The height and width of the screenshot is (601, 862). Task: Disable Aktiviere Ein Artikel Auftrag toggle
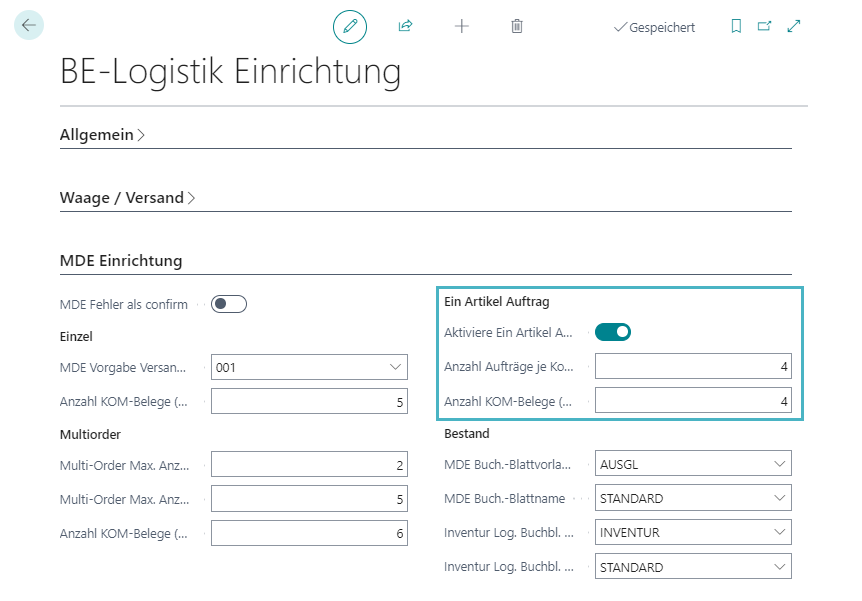[x=613, y=332]
